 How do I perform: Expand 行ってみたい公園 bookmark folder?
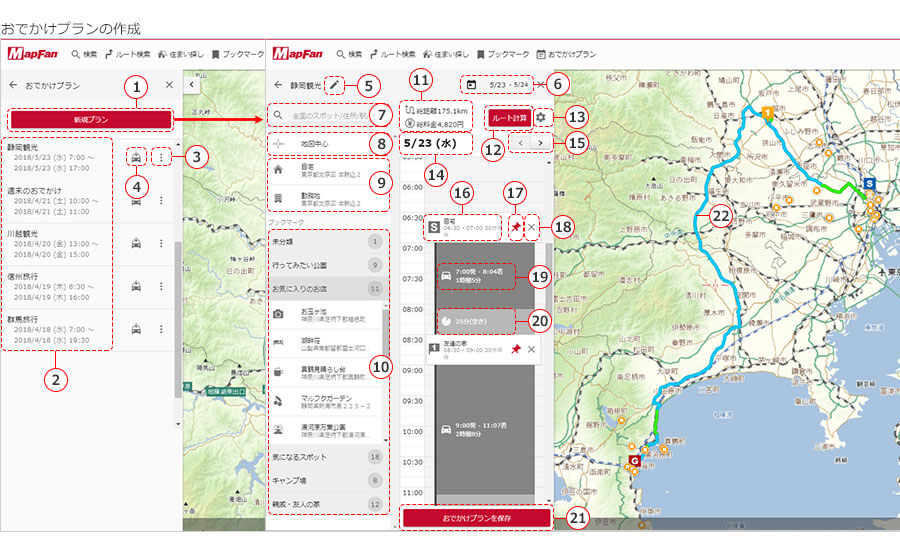[327, 265]
